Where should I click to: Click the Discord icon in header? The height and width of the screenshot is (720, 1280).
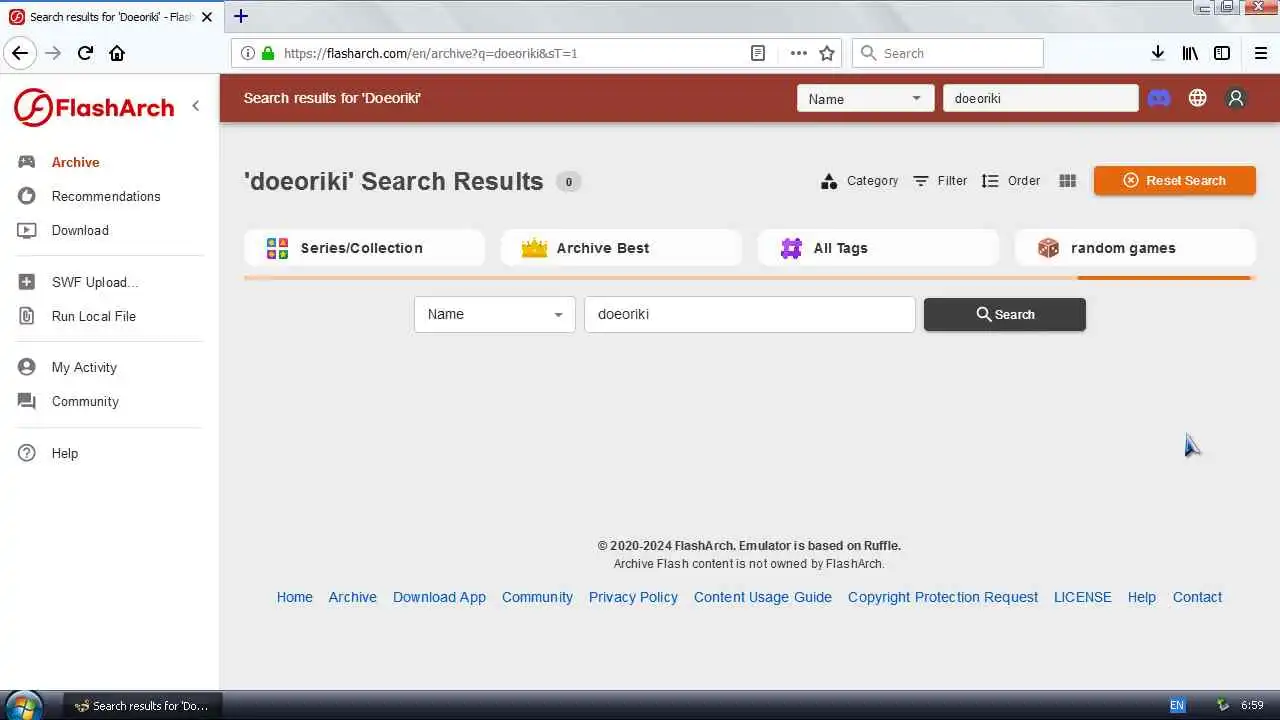point(1159,98)
